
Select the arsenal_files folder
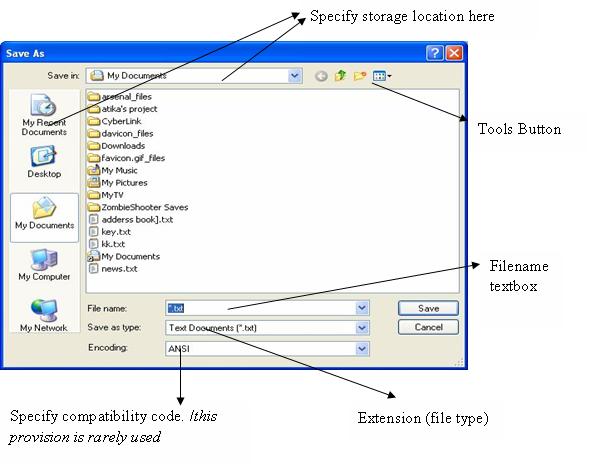(120, 97)
